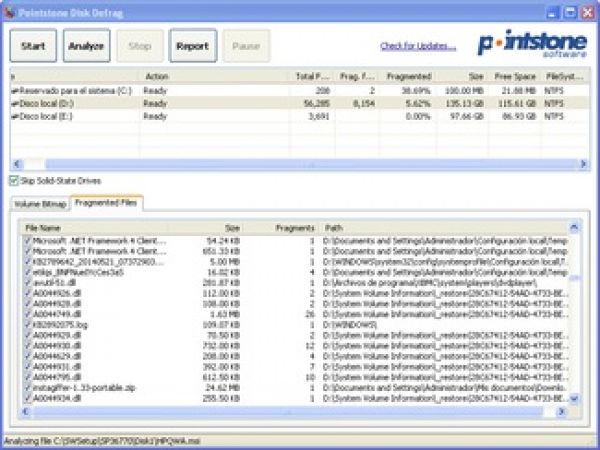Click the Reservado para el sistema (C:) drive icon
Screen dimensions: 600x450
coord(15,89)
